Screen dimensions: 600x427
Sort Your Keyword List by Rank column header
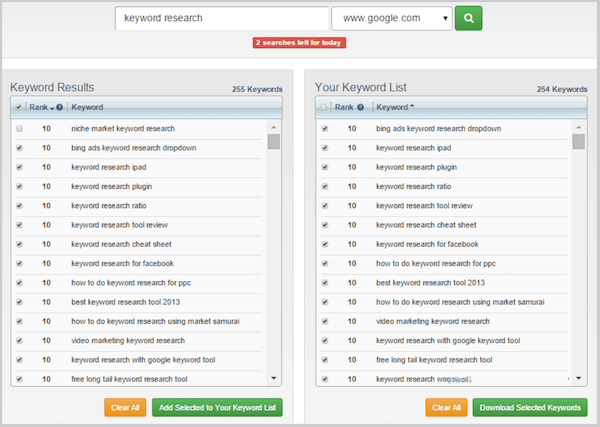[344, 108]
